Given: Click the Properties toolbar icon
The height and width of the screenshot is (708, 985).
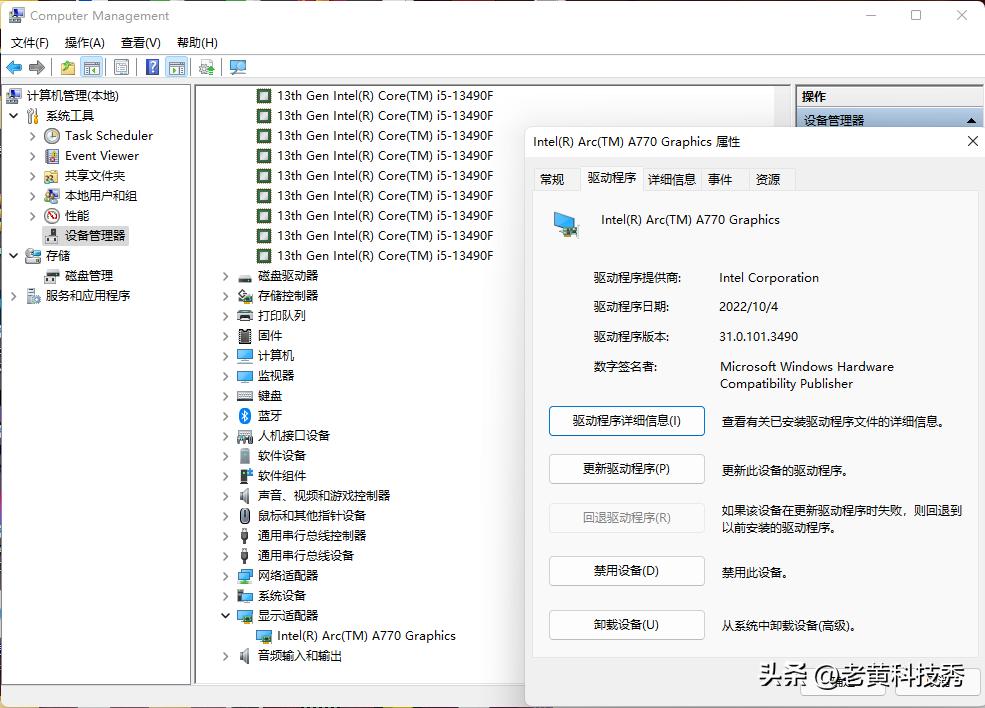Looking at the screenshot, I should [121, 68].
